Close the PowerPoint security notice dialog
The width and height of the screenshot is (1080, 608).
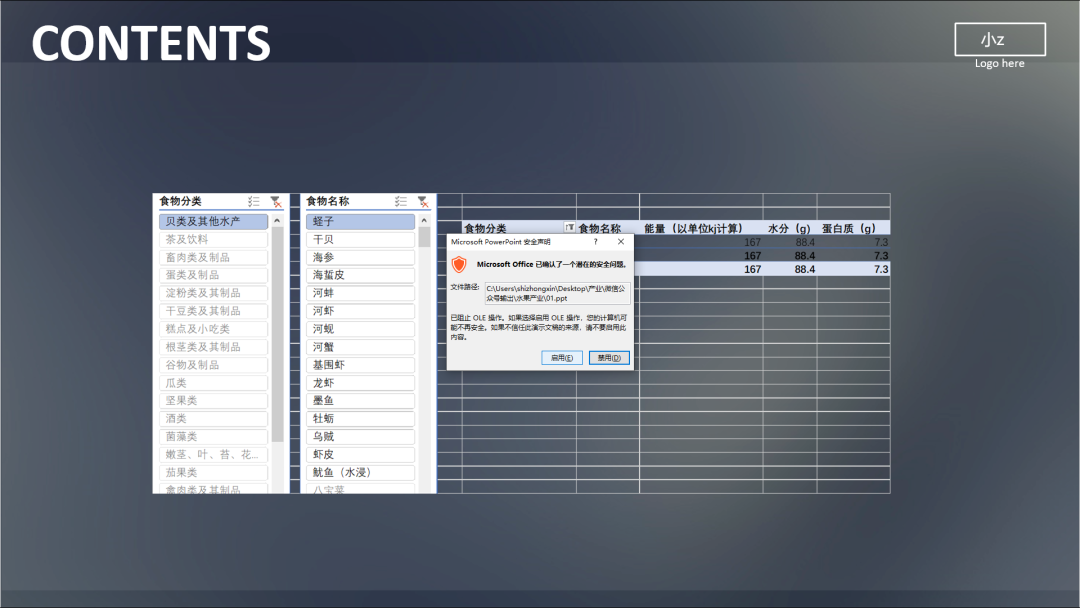pyautogui.click(x=620, y=242)
